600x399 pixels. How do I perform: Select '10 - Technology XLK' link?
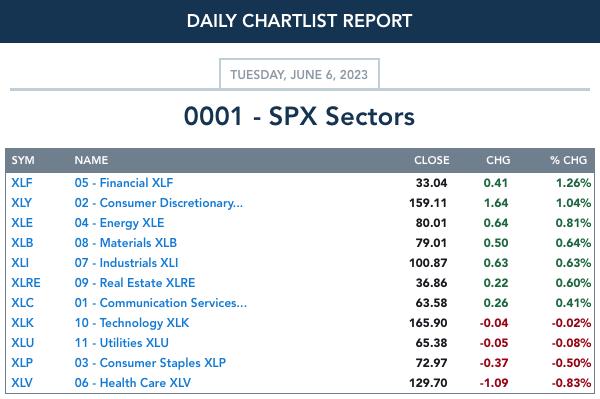(132, 323)
